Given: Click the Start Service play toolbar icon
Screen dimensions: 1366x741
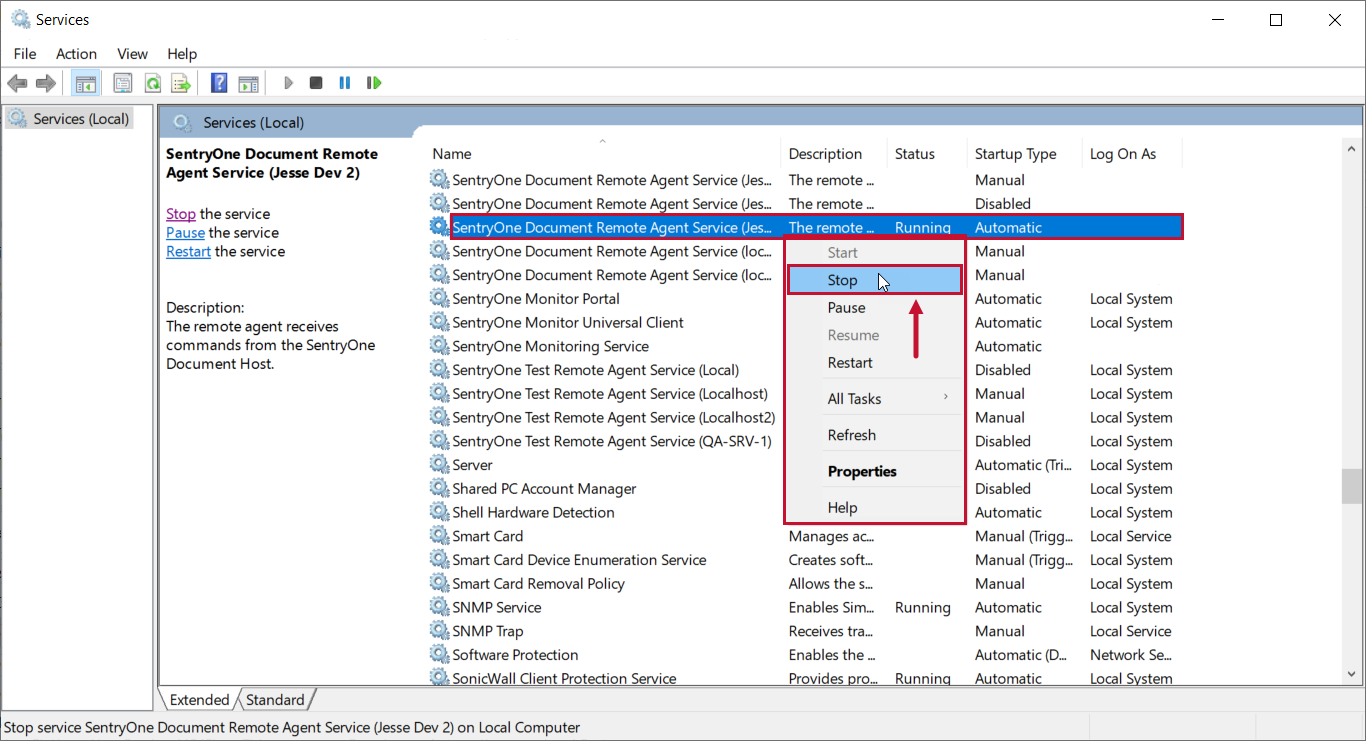Looking at the screenshot, I should click(x=288, y=83).
